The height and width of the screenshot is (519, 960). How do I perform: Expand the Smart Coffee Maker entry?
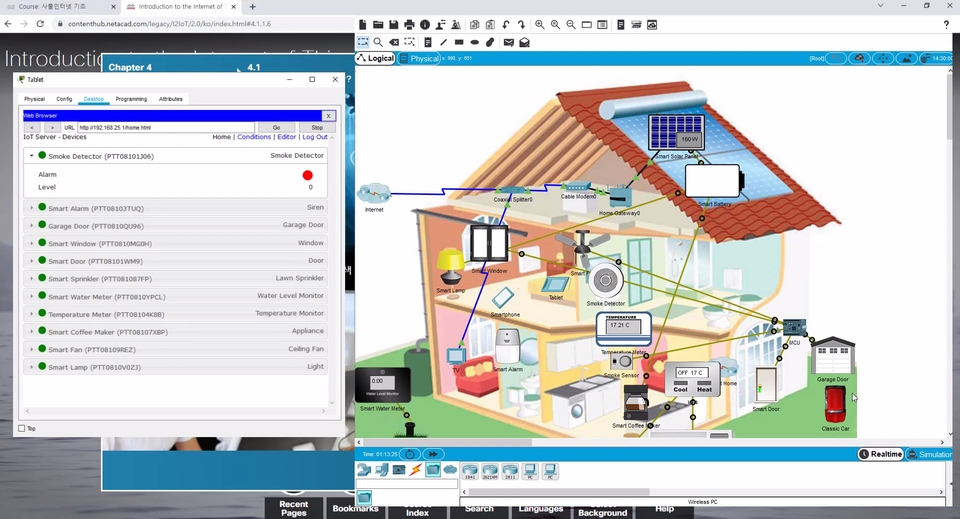(x=32, y=332)
